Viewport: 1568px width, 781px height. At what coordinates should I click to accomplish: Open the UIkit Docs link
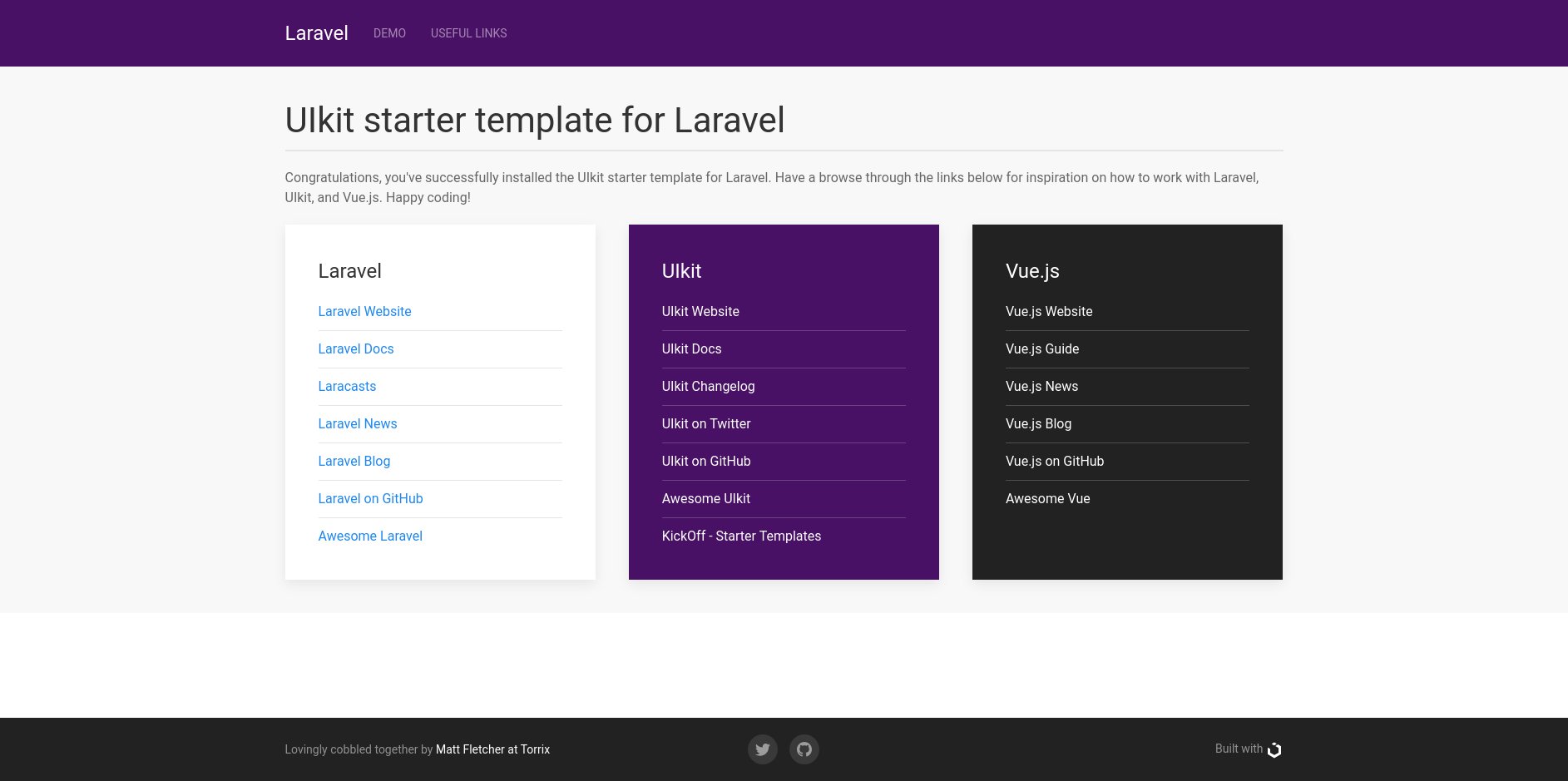coord(691,348)
